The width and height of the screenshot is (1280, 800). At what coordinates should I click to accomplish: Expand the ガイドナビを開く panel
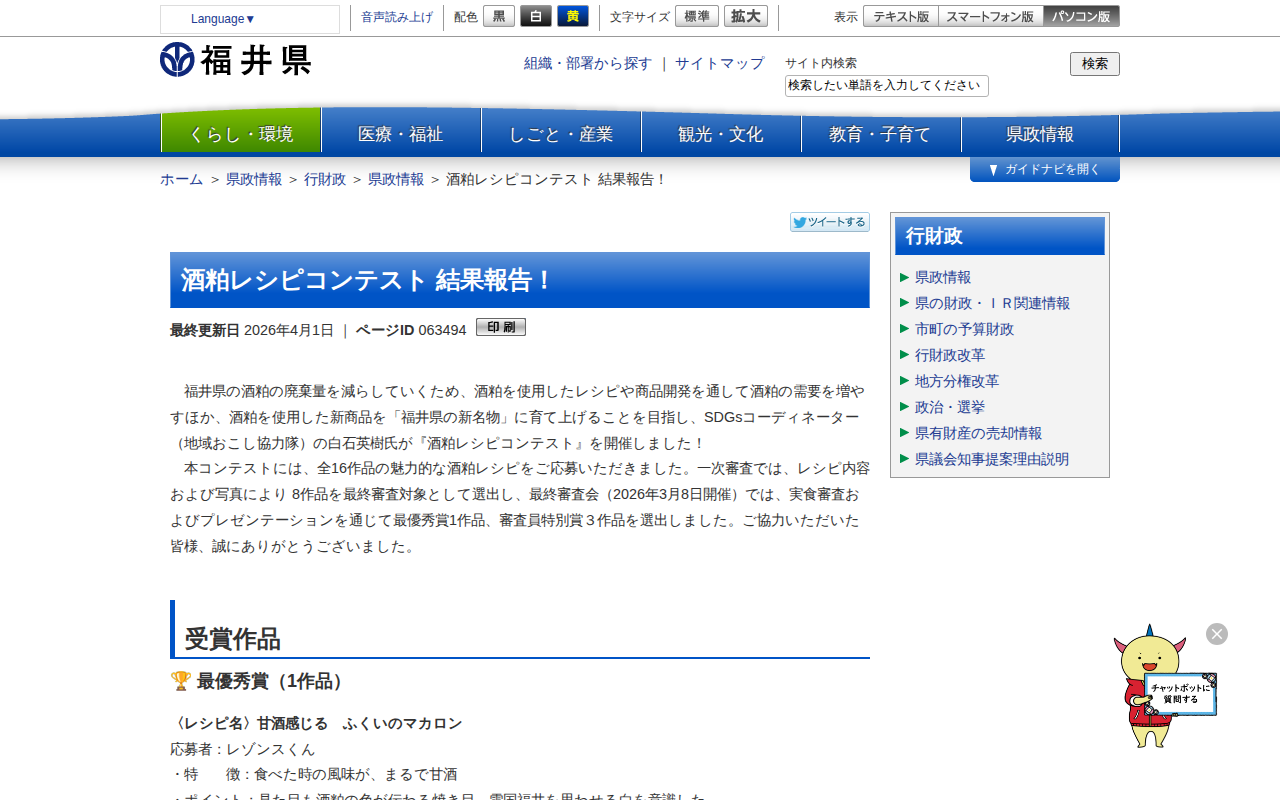[1045, 170]
